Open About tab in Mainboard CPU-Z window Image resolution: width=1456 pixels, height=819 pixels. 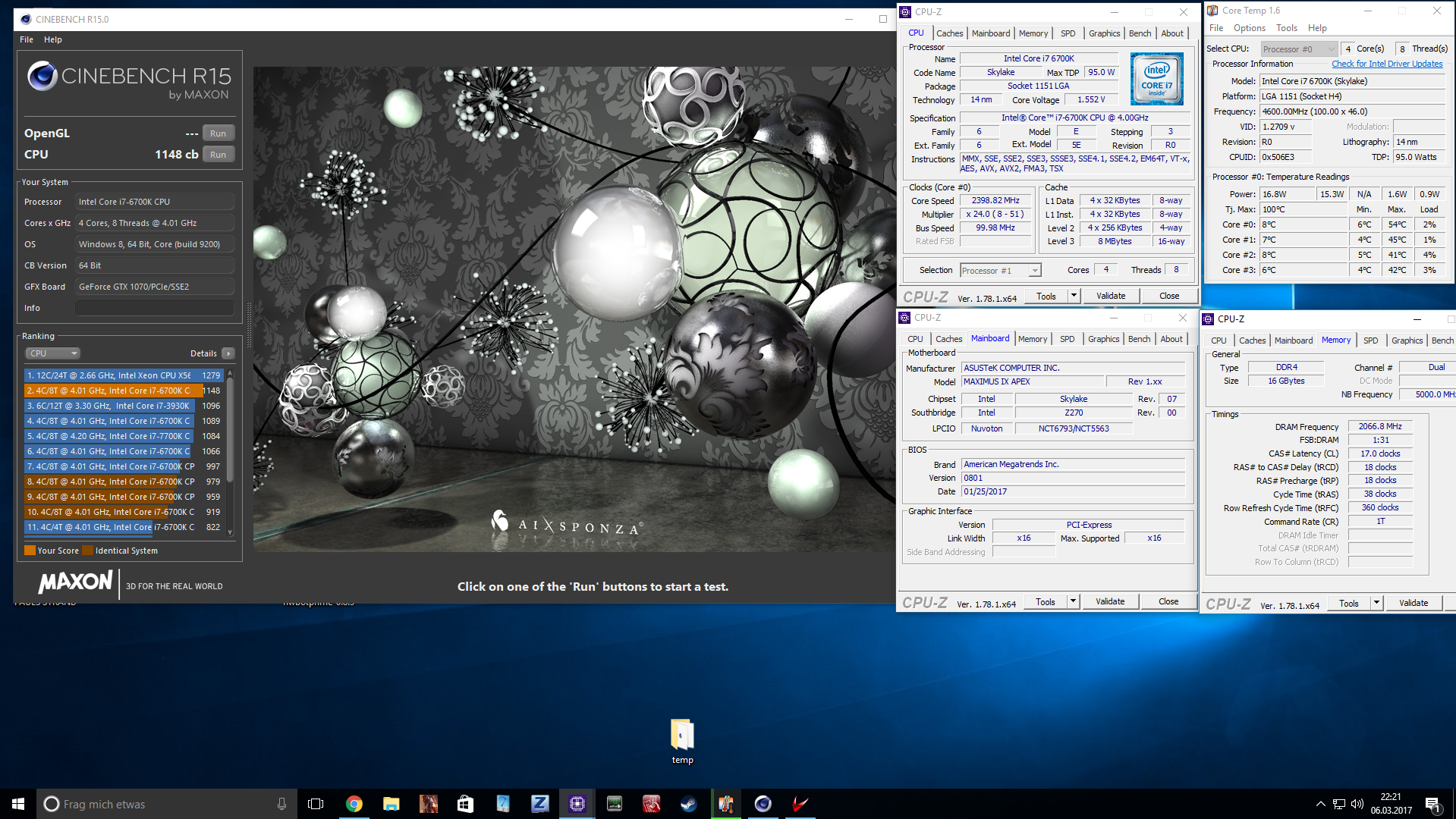click(1171, 339)
